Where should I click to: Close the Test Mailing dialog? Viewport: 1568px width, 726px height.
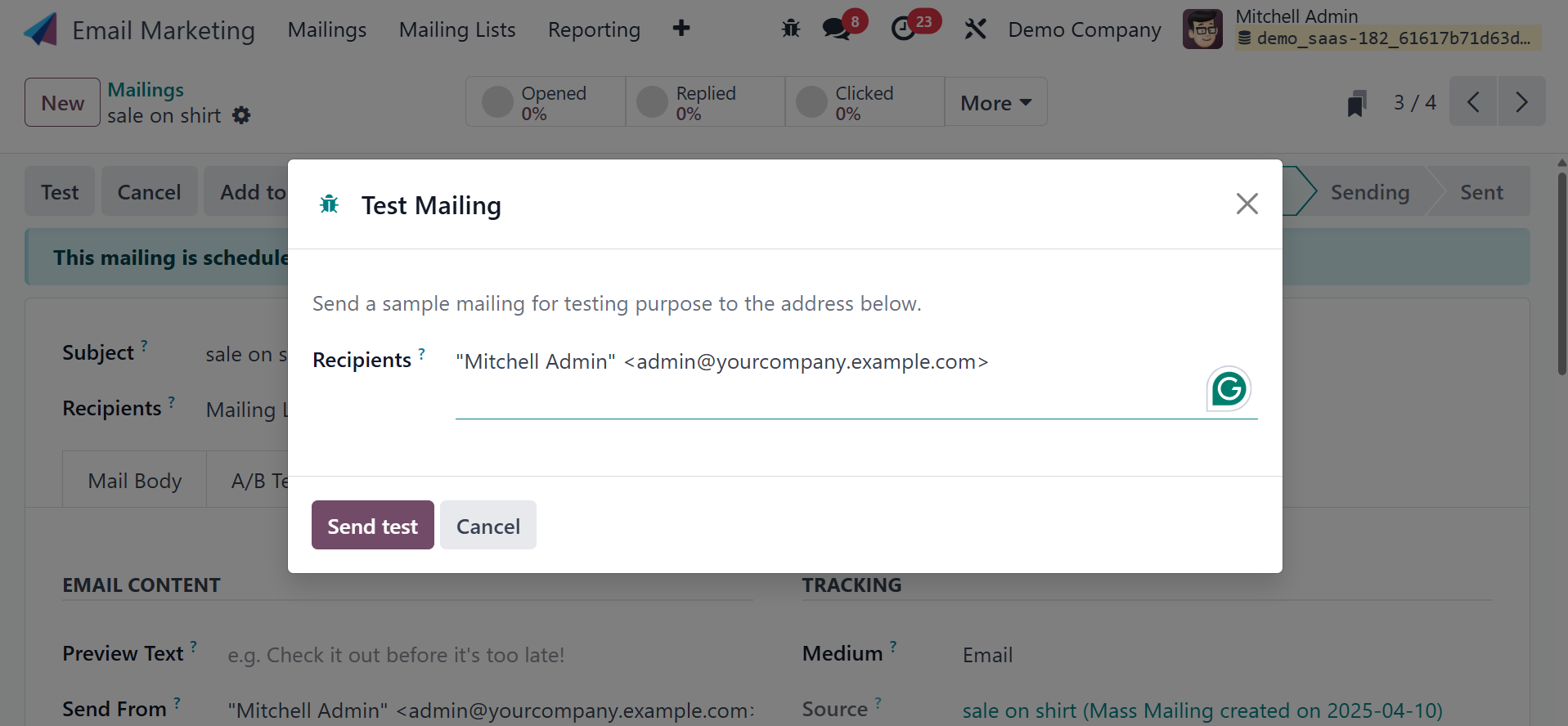click(x=1247, y=204)
